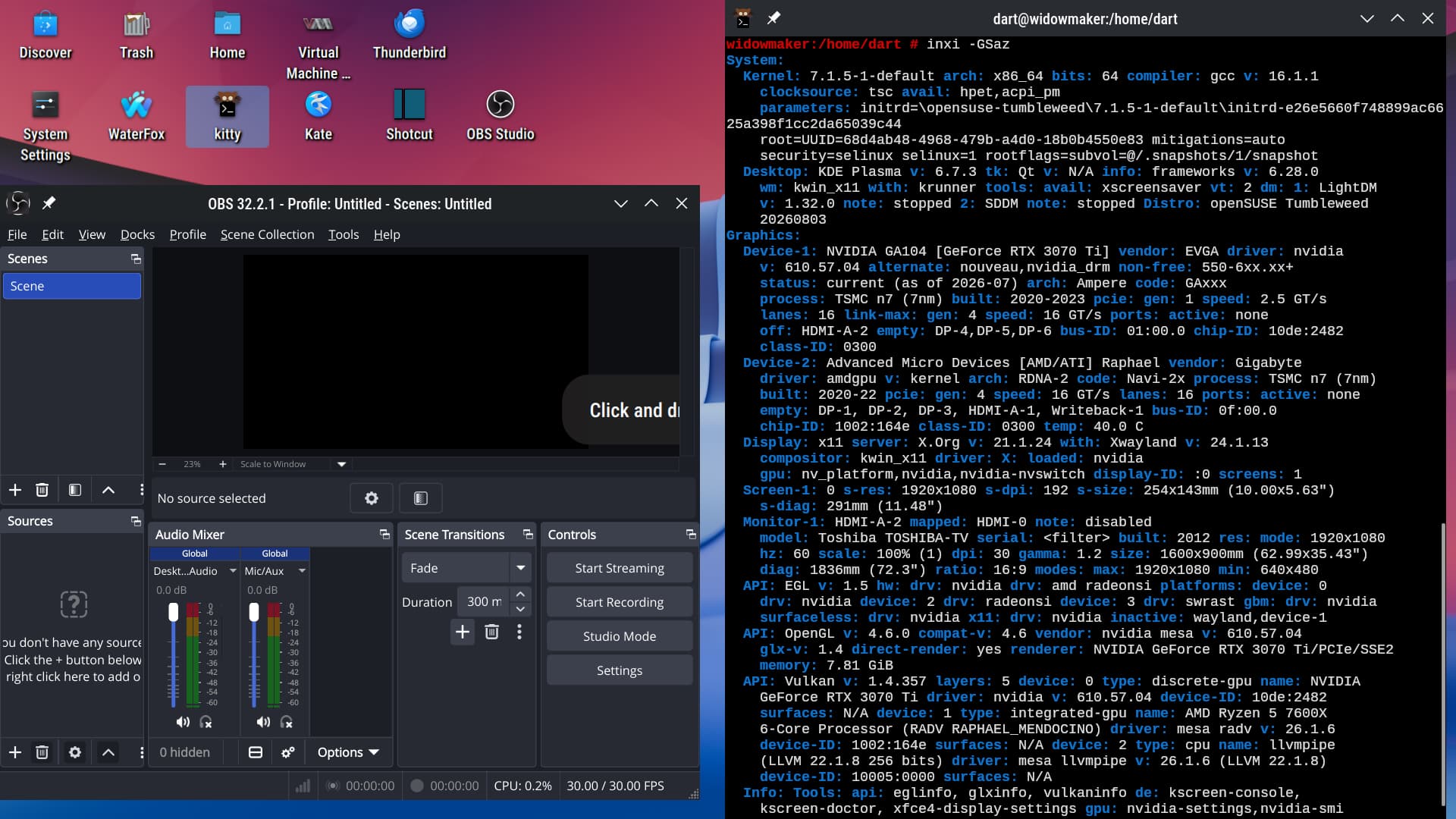The image size is (1456, 819).
Task: Select the Thunderbird desktop icon
Action: [409, 35]
